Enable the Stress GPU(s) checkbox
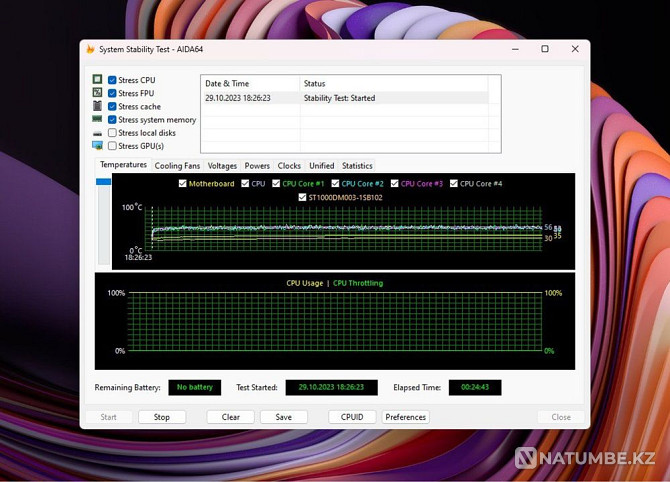 (112, 146)
